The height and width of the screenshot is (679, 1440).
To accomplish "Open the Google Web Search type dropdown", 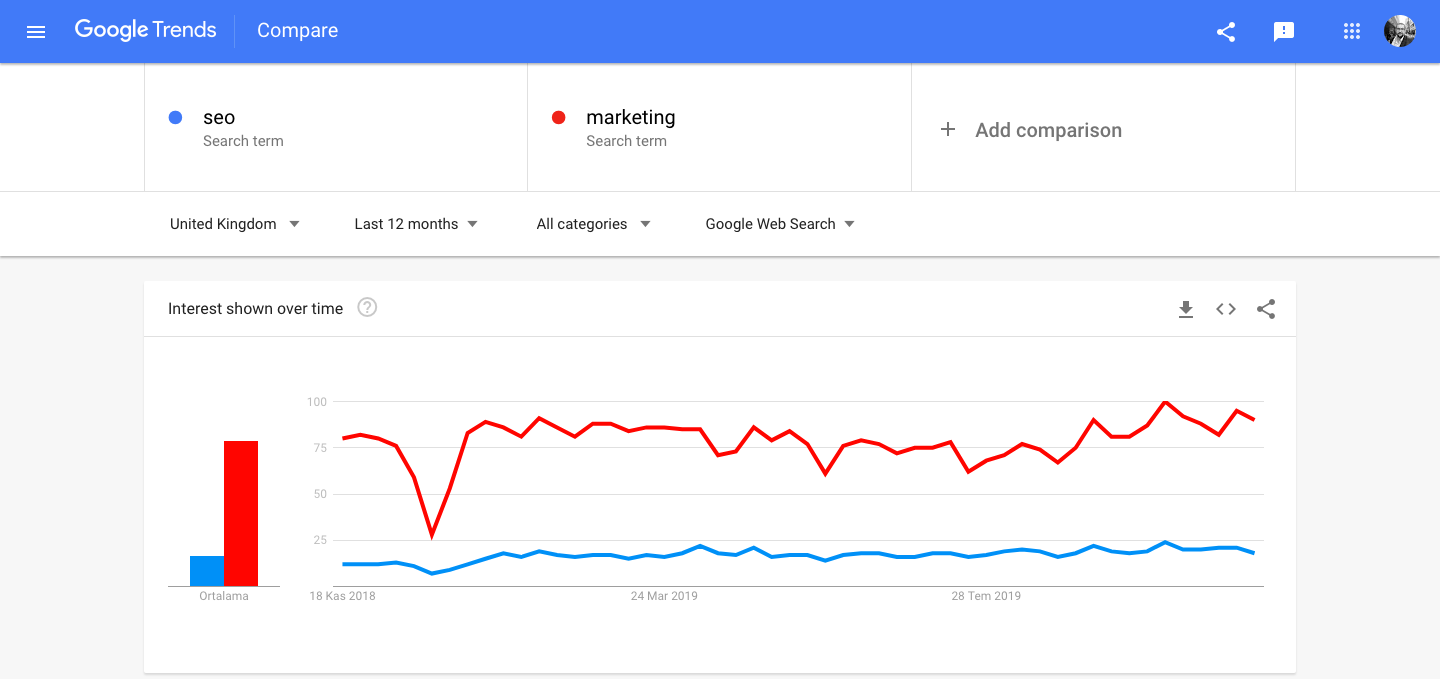I will tap(780, 224).
